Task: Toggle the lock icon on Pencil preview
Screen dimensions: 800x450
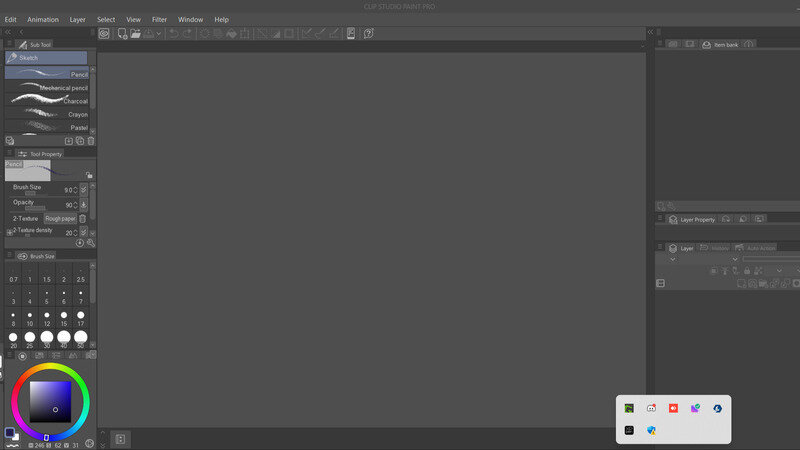Action: (x=89, y=175)
